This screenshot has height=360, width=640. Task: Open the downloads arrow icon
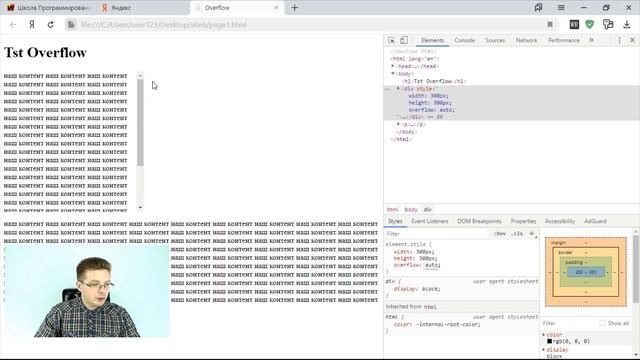[627, 24]
